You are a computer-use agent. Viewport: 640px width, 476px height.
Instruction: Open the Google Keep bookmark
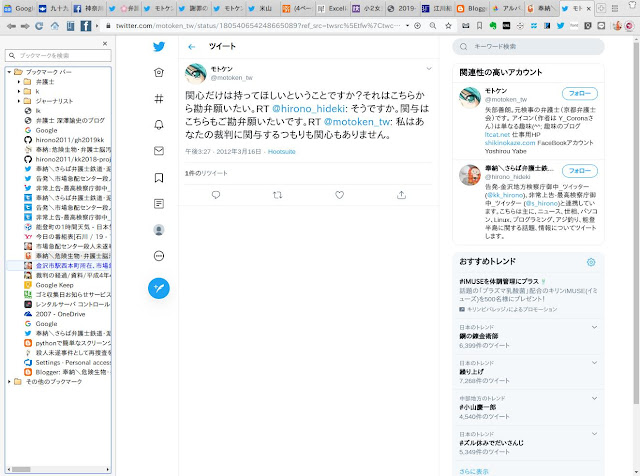54,285
